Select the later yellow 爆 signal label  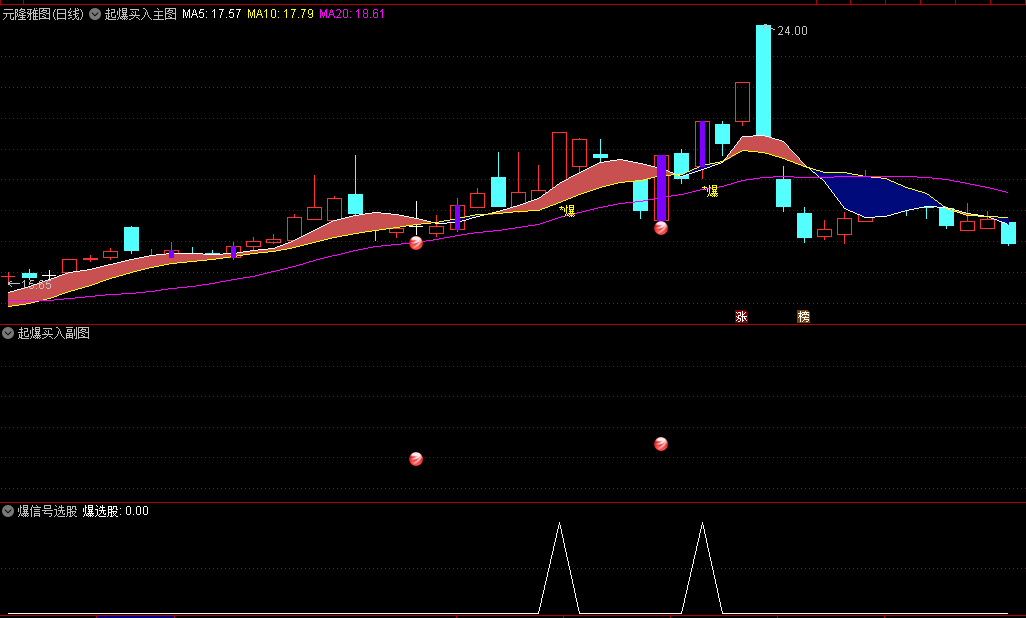click(711, 191)
